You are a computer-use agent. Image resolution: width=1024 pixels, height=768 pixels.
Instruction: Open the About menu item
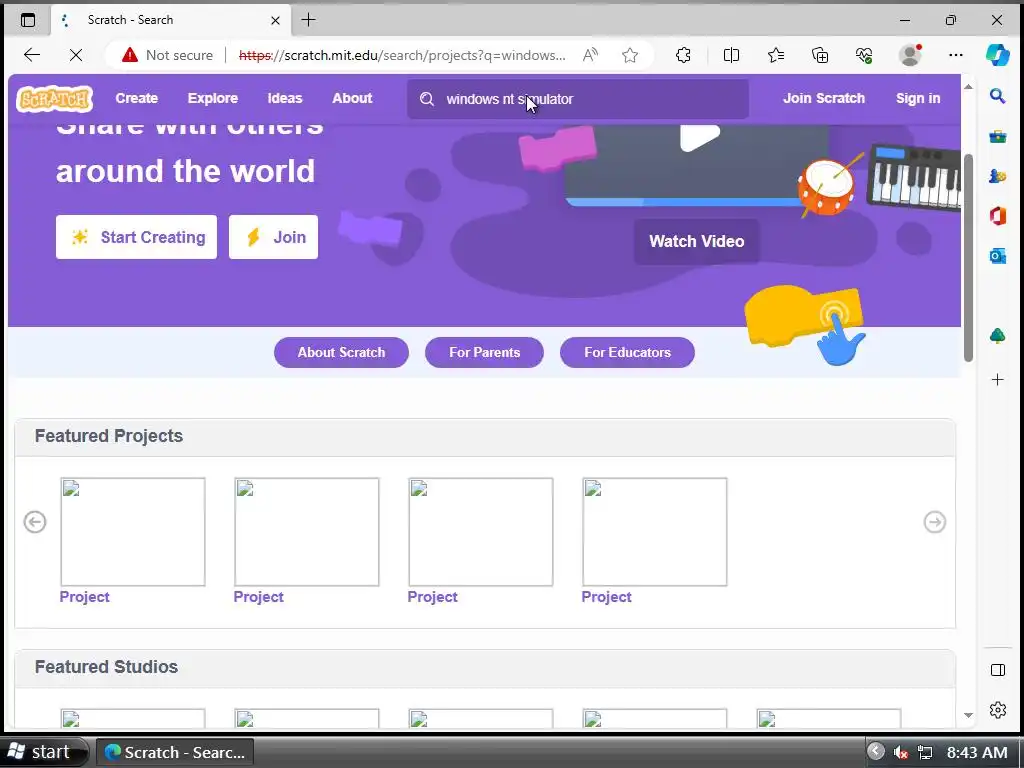tap(352, 99)
